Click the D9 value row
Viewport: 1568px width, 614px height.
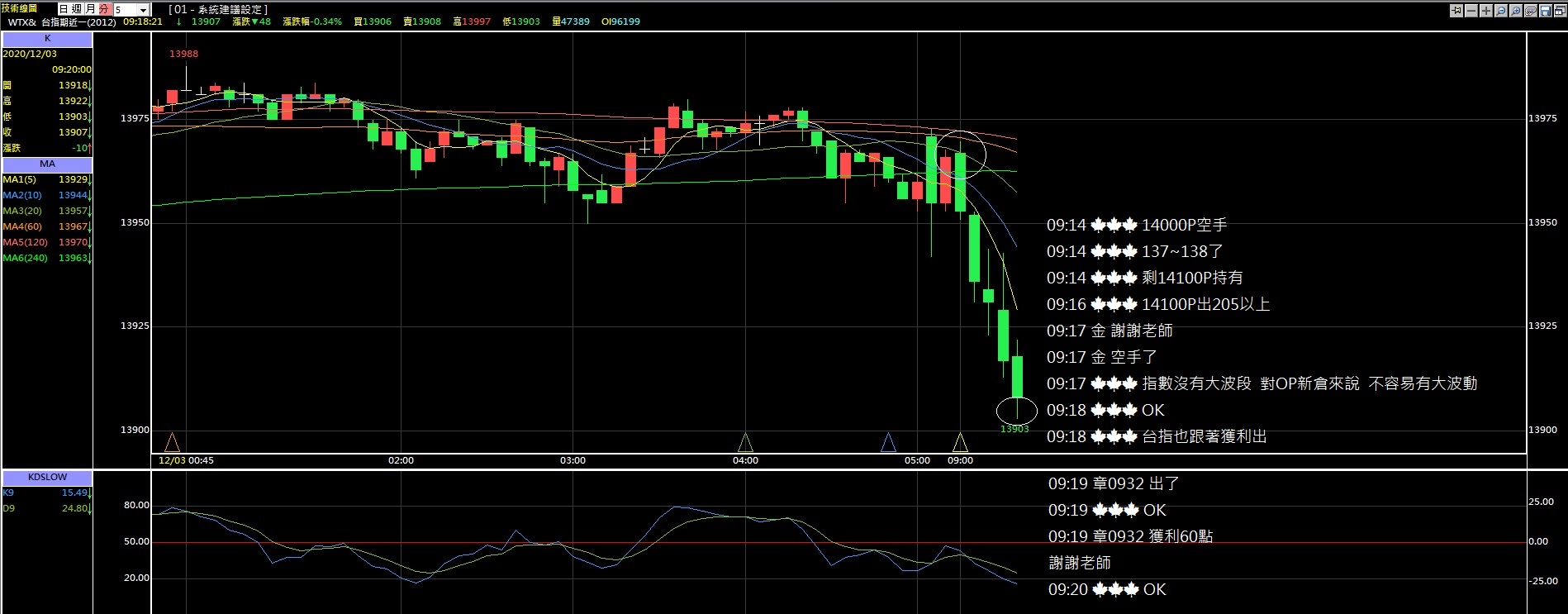coord(47,508)
